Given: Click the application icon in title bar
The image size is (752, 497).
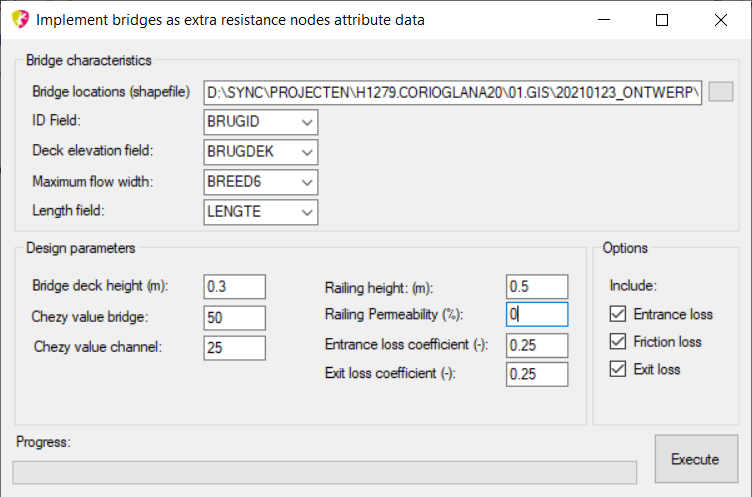Looking at the screenshot, I should coord(18,19).
